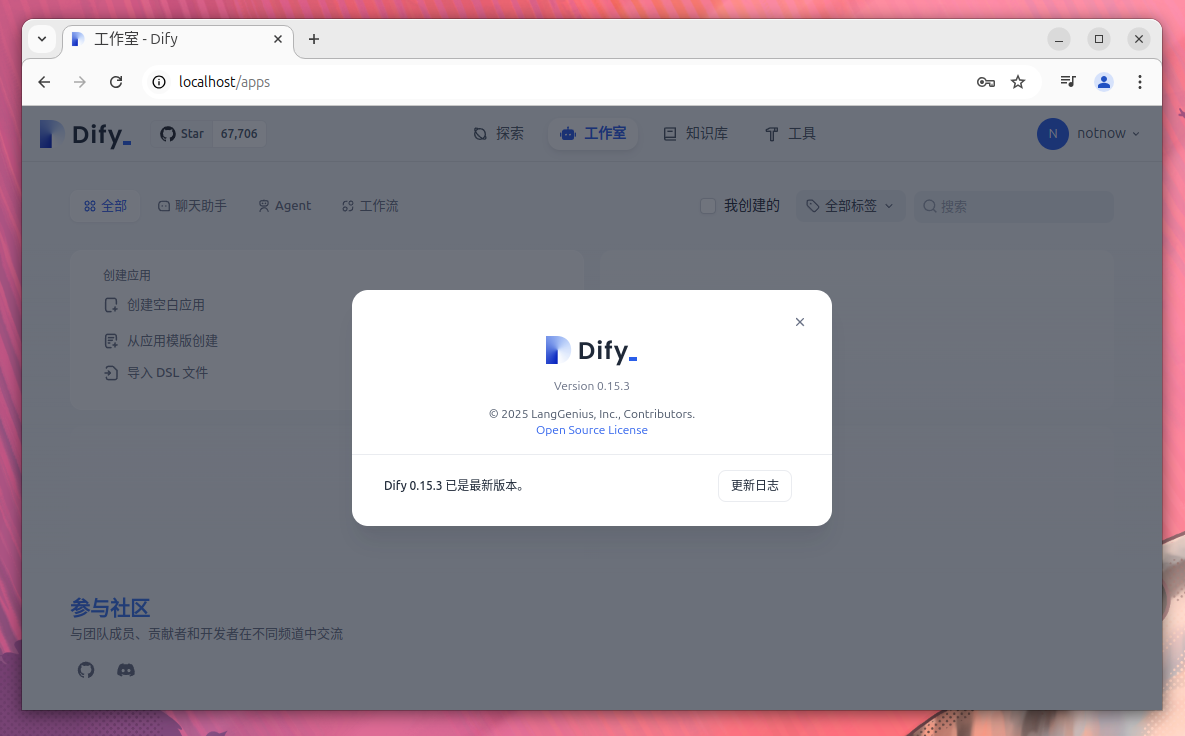Expand the browser tab search chevron

[x=42, y=39]
